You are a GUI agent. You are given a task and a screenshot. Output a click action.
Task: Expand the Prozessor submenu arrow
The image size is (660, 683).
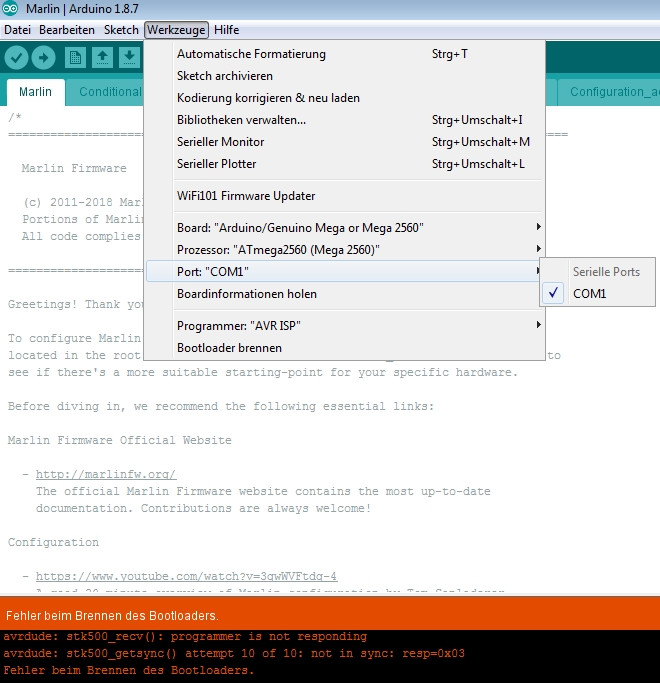(538, 249)
